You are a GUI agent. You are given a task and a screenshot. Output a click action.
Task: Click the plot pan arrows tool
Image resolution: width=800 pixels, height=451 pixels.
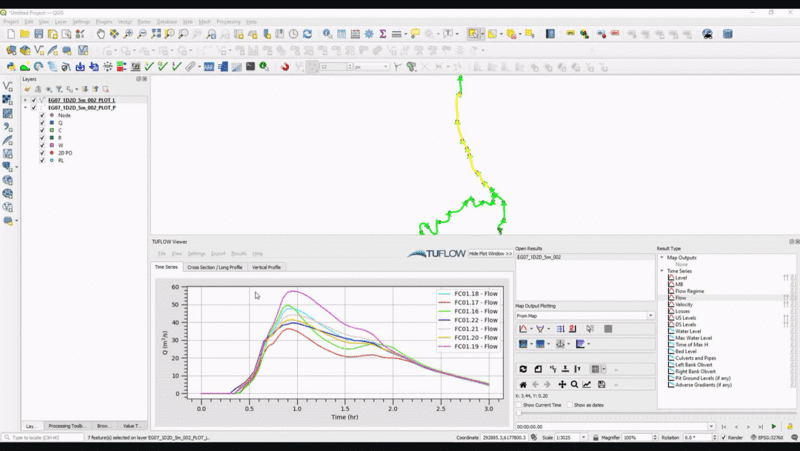tap(561, 384)
